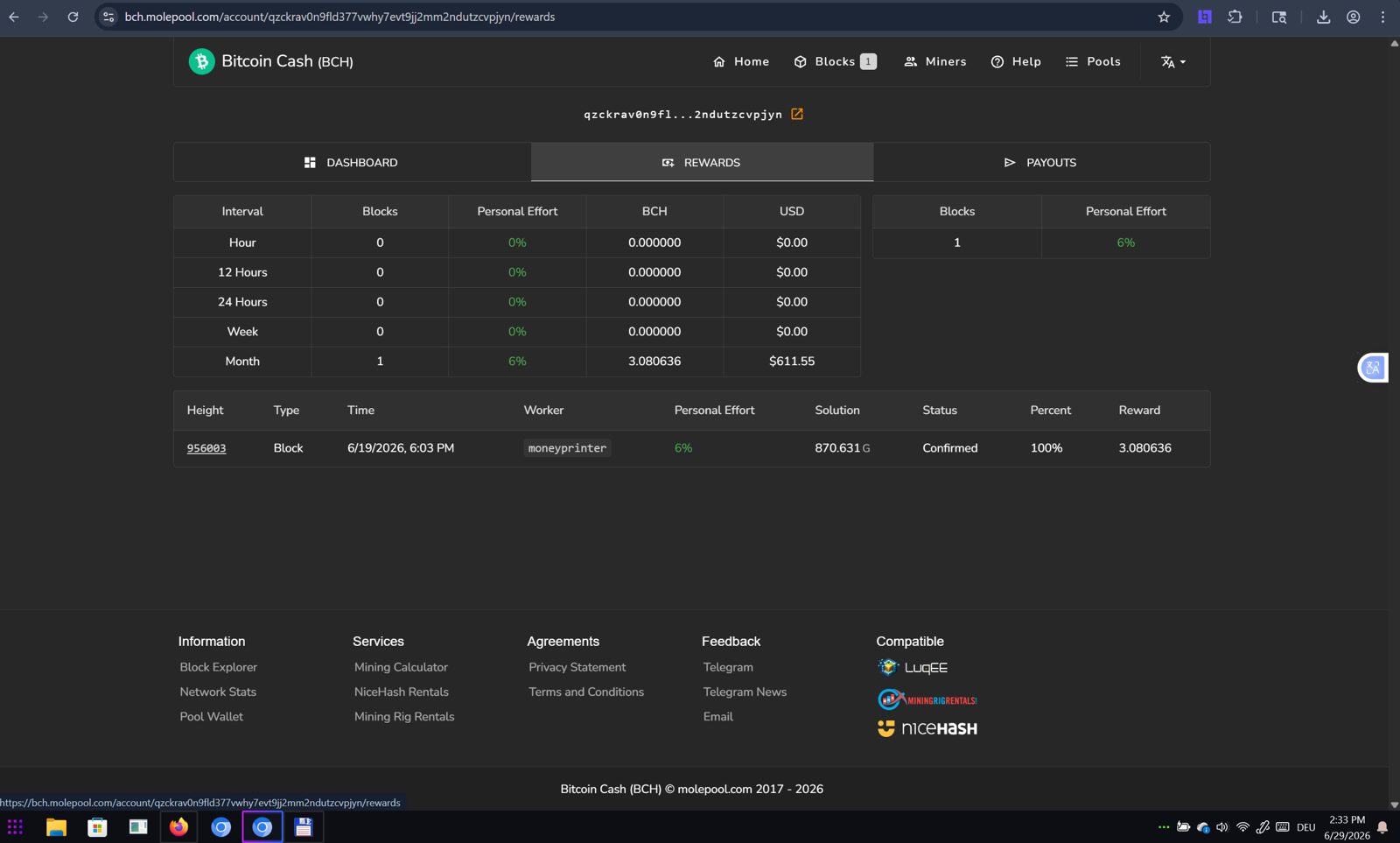The width and height of the screenshot is (1400, 843).
Task: Open the MiningRigRentals logo link
Action: coord(927,699)
